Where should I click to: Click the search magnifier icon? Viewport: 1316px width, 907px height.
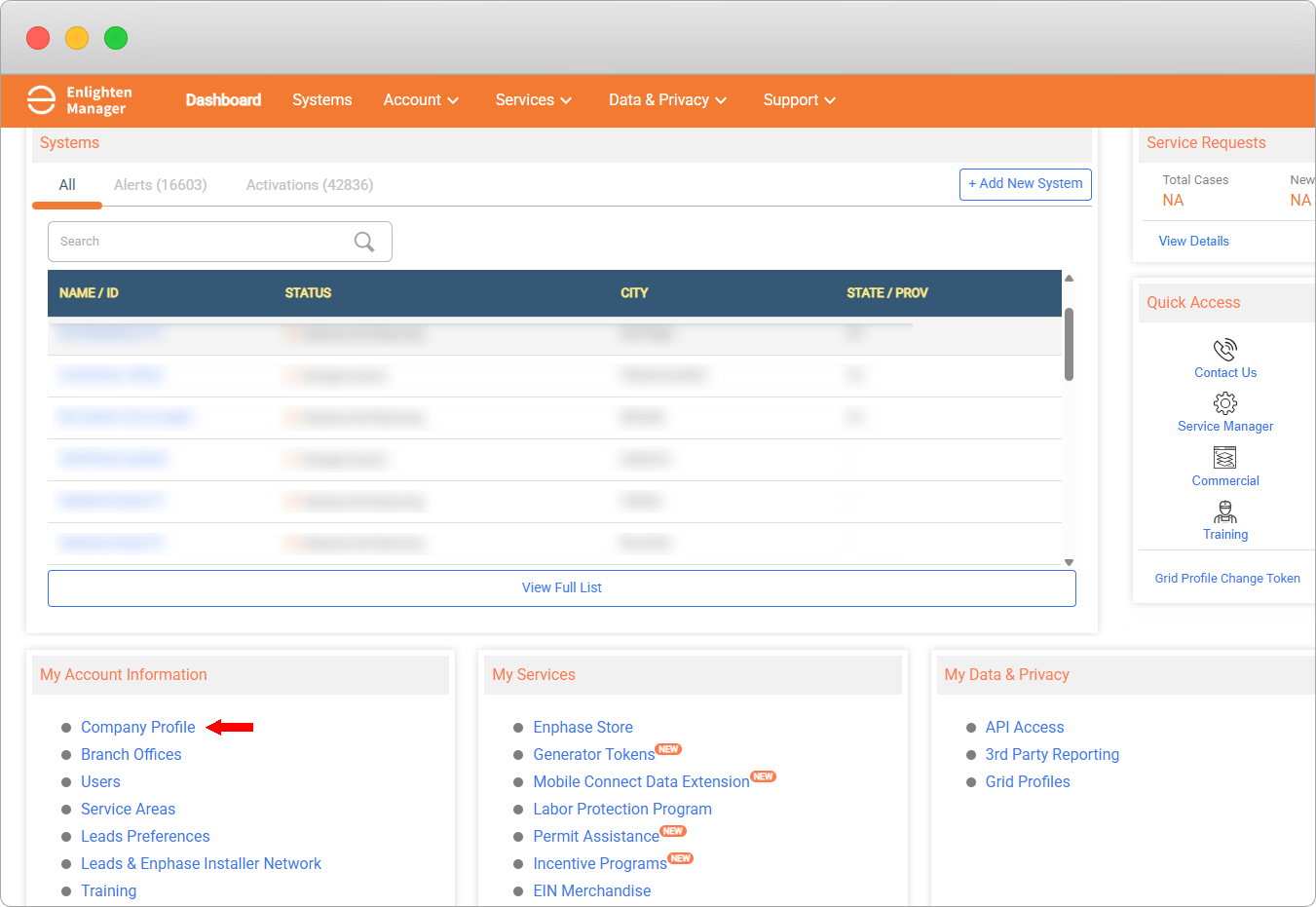[364, 242]
